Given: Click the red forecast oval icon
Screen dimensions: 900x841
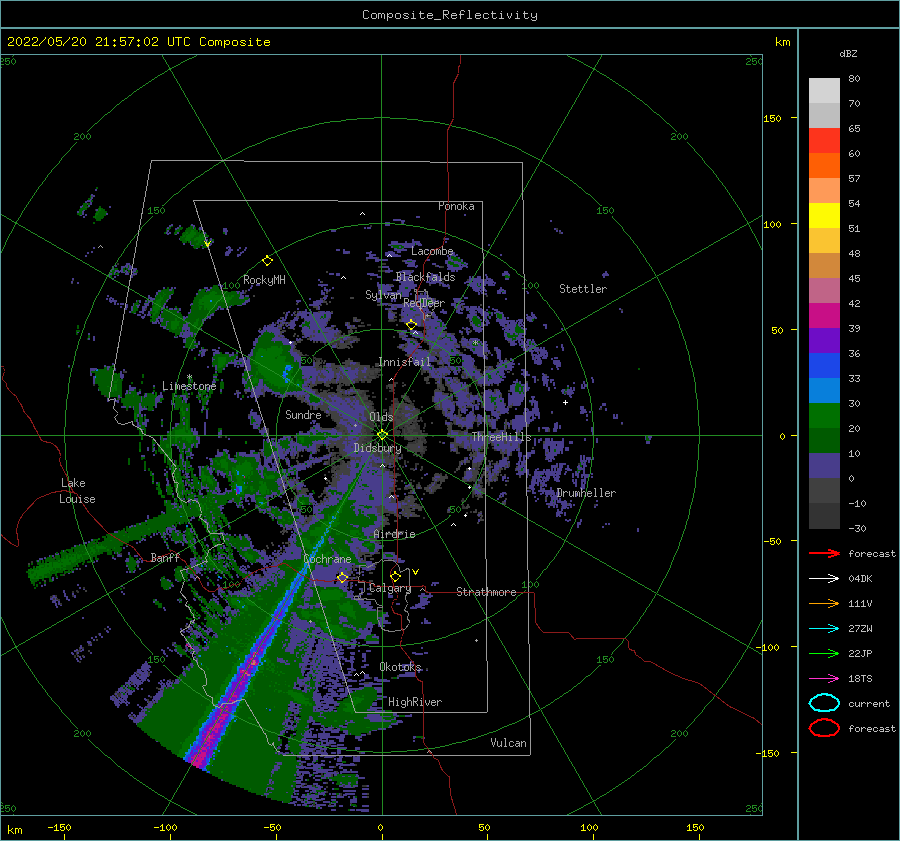Looking at the screenshot, I should coord(824,728).
